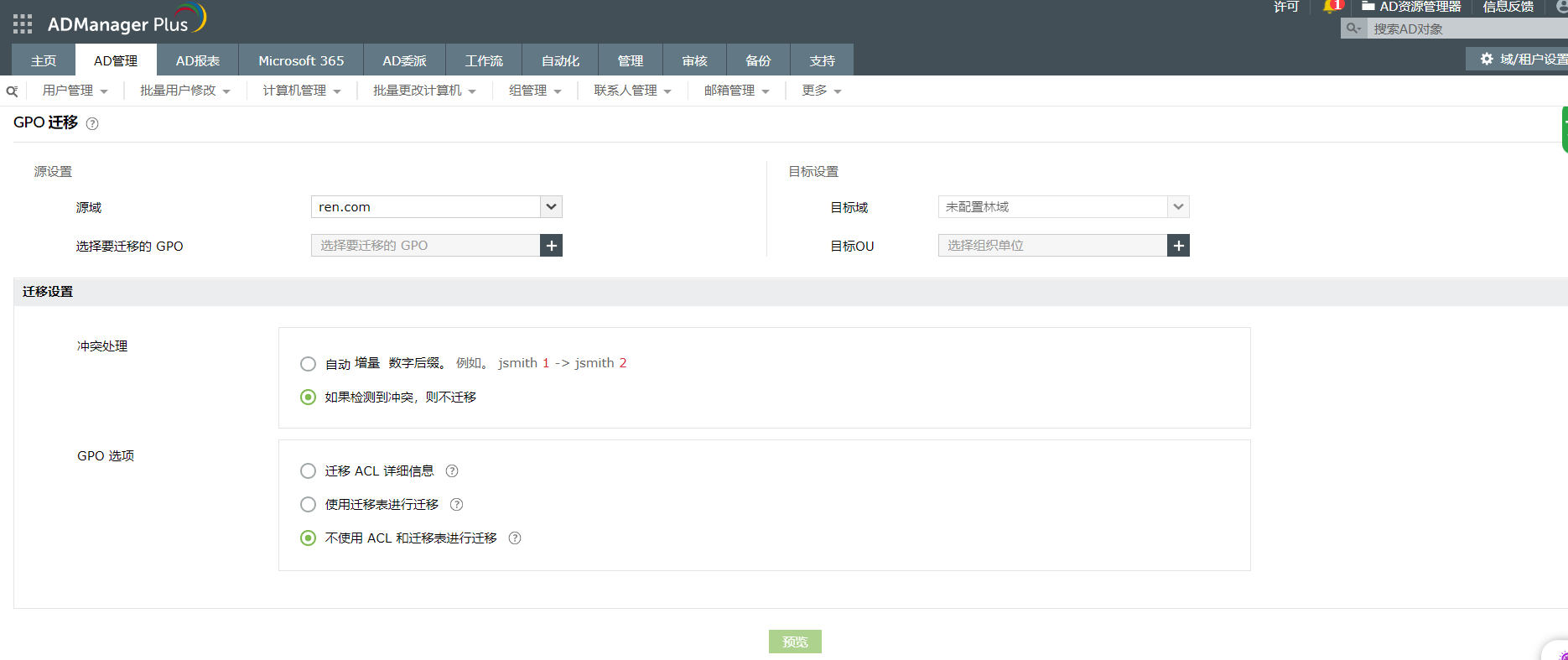Viewport: 1568px width, 660px height.
Task: Open help for 不使用 ACL 和迁移表进行迁移
Action: (515, 538)
